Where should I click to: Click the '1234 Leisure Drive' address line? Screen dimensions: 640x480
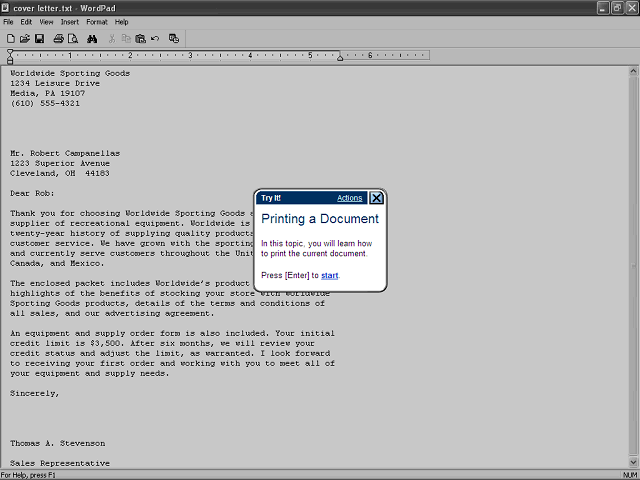tap(55, 83)
